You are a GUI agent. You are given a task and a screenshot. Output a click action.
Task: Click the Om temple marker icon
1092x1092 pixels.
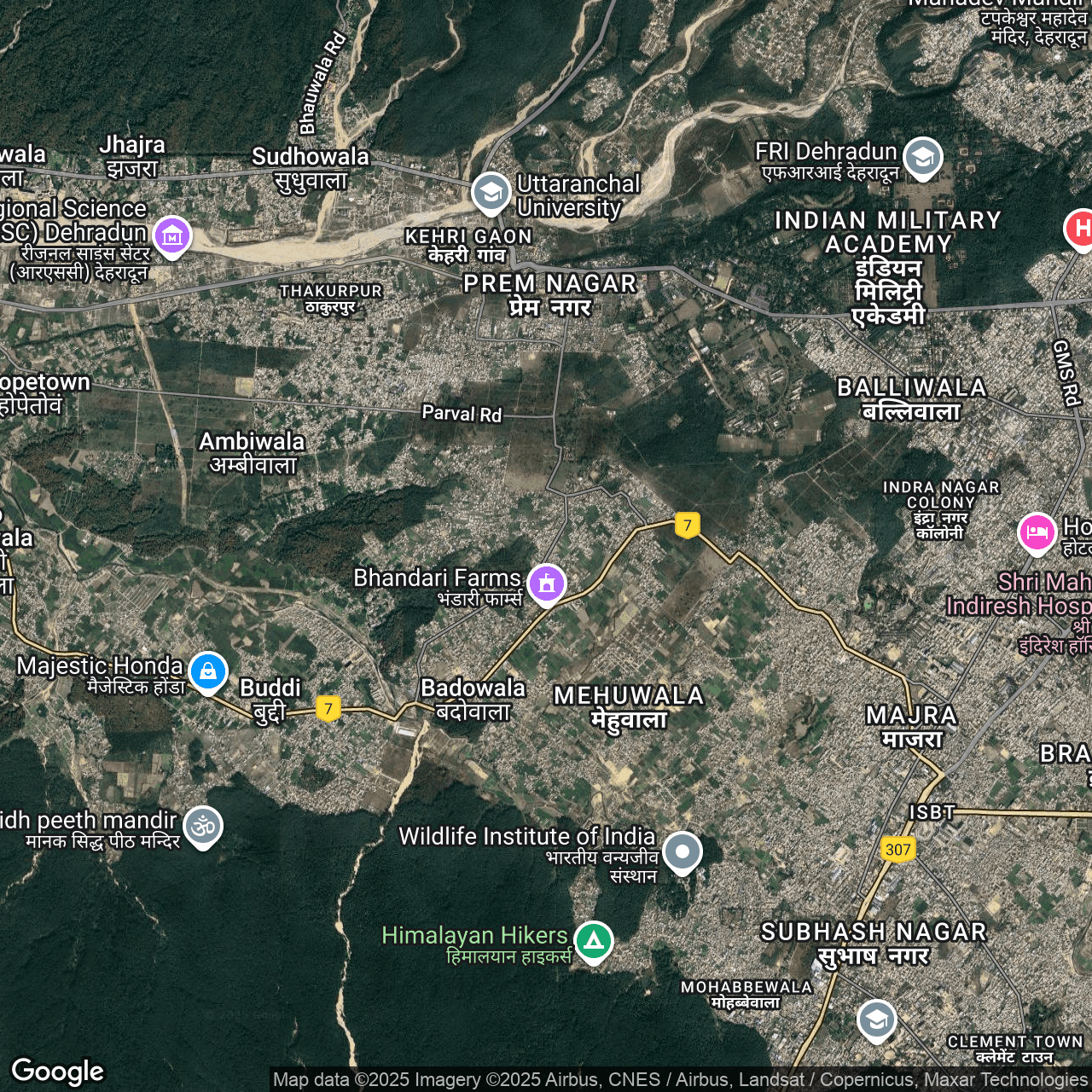[x=203, y=826]
